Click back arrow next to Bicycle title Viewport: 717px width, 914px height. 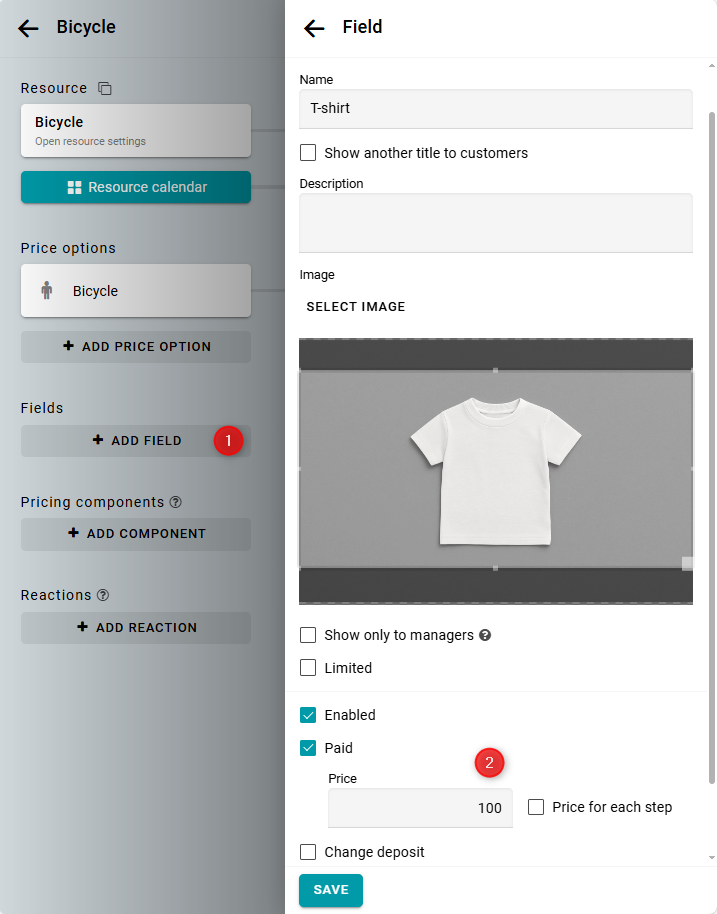click(x=28, y=28)
